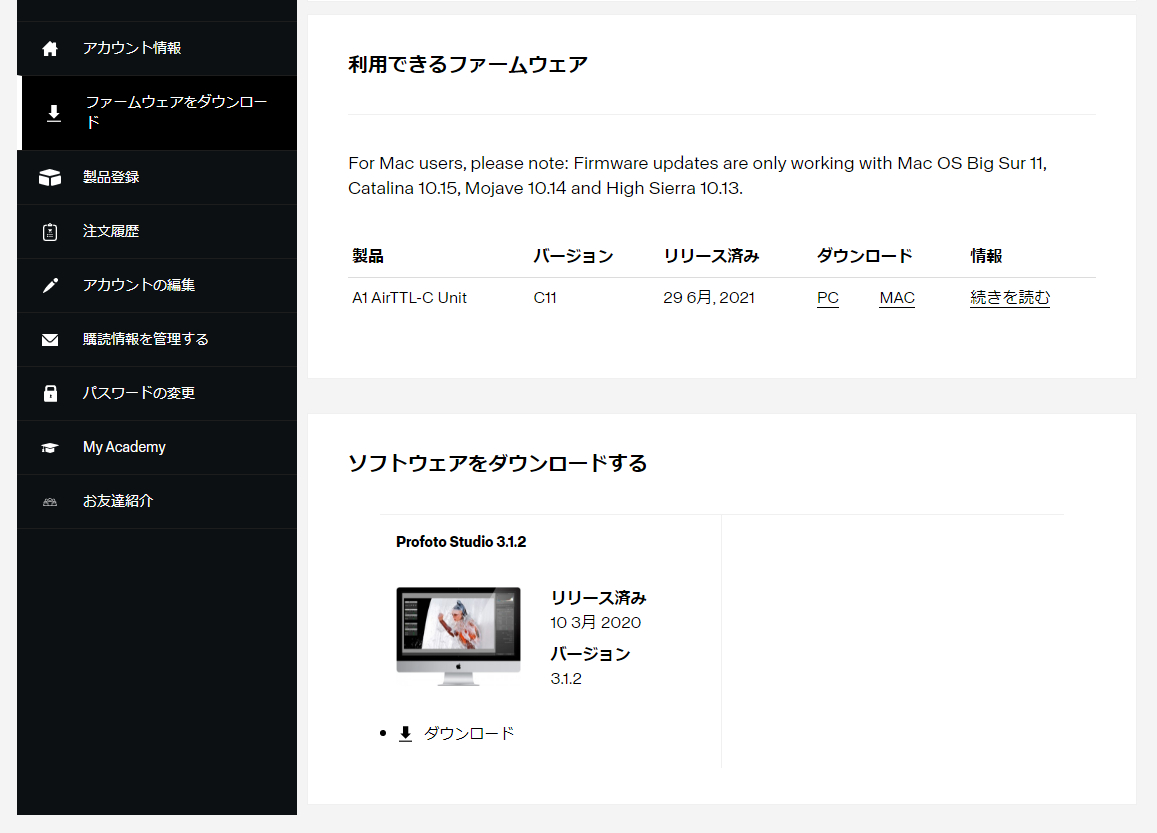This screenshot has width=1157, height=833.
Task: Click the リリース済み table column header
Action: coord(711,256)
